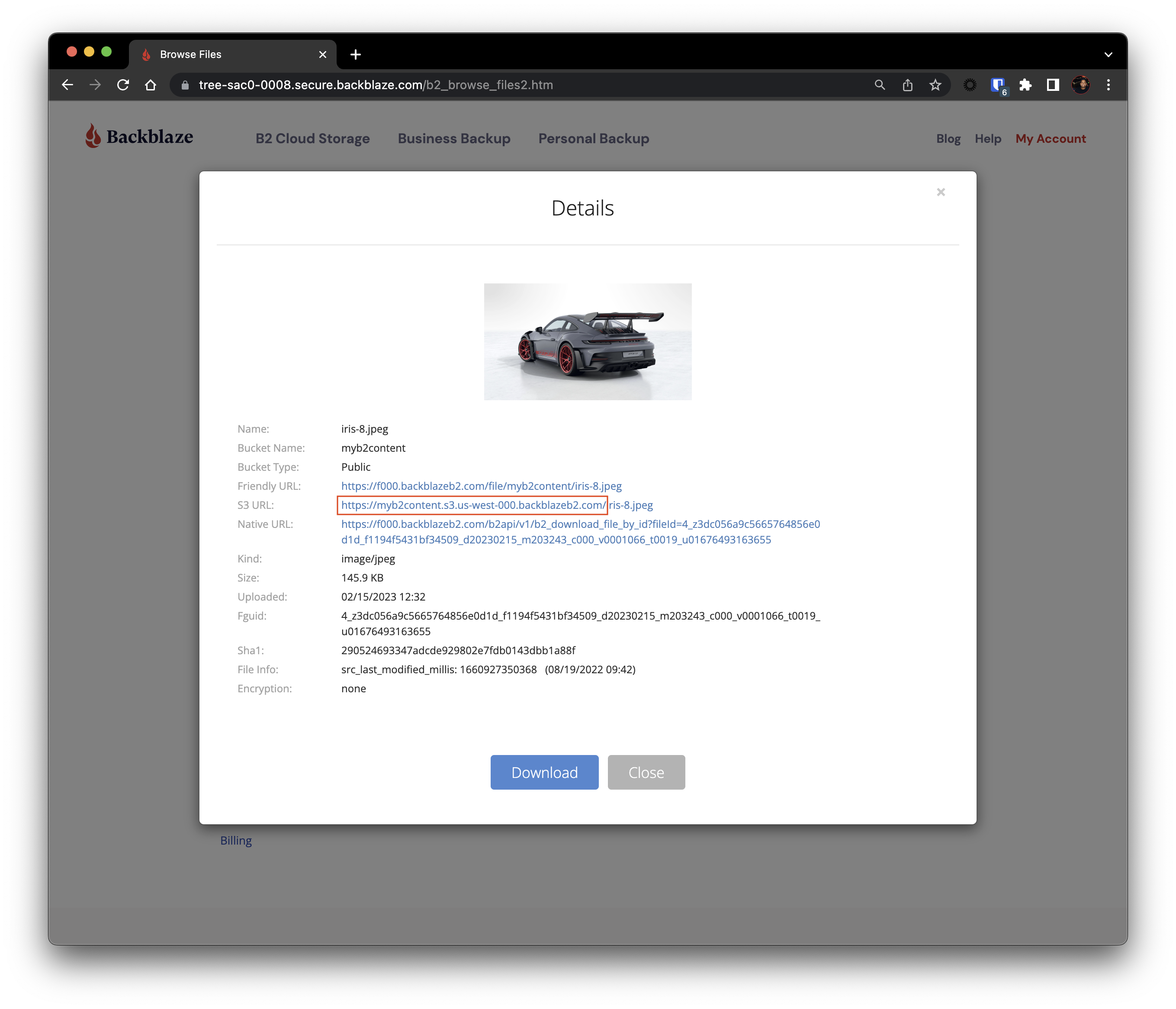
Task: Open the Bitwarden extension icon
Action: [998, 84]
